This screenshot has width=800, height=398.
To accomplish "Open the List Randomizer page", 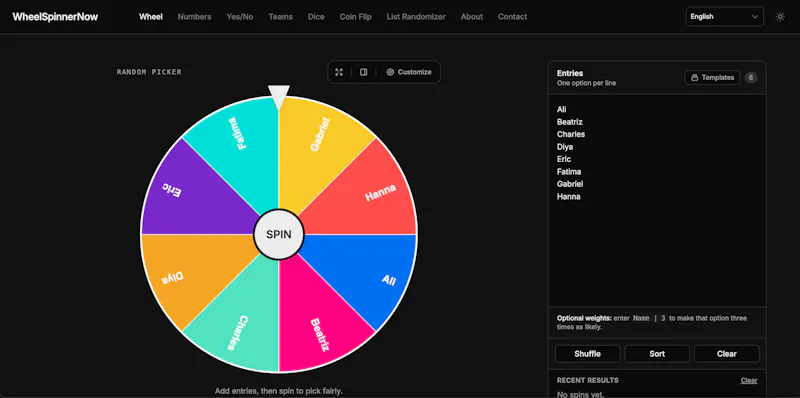I will 416,17.
